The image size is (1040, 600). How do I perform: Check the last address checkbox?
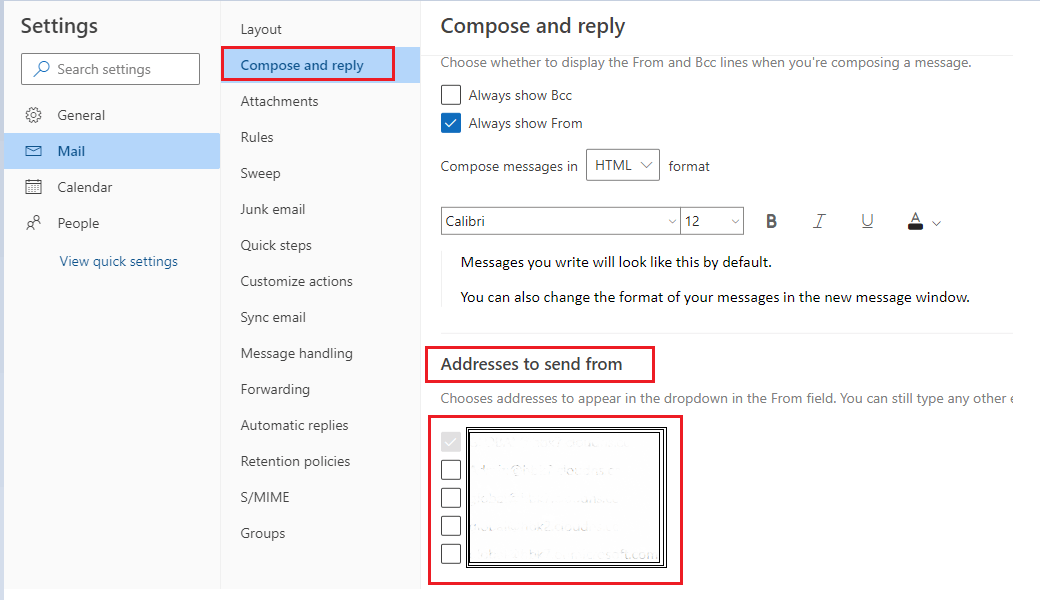(x=451, y=553)
